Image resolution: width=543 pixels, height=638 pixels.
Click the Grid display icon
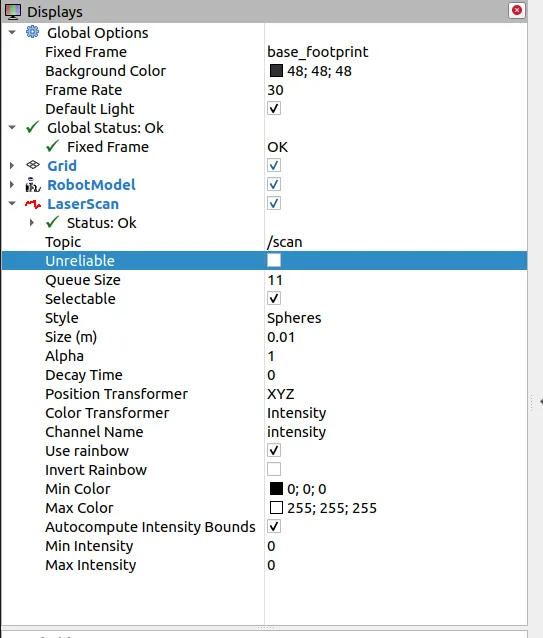[33, 165]
